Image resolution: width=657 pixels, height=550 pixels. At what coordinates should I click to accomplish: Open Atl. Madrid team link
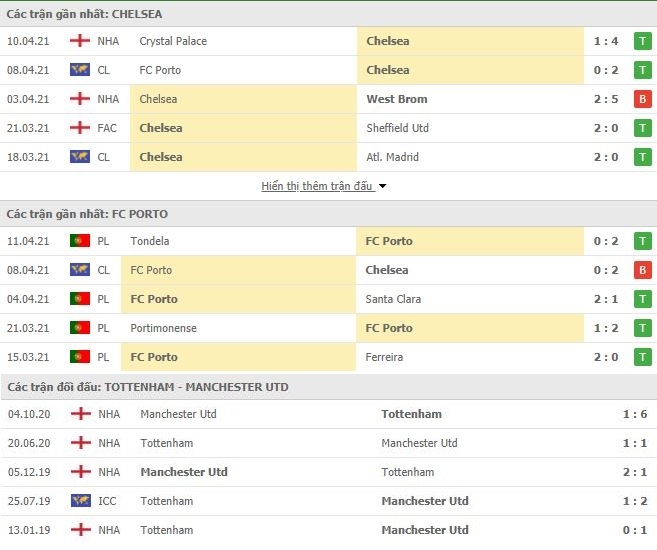pyautogui.click(x=392, y=157)
